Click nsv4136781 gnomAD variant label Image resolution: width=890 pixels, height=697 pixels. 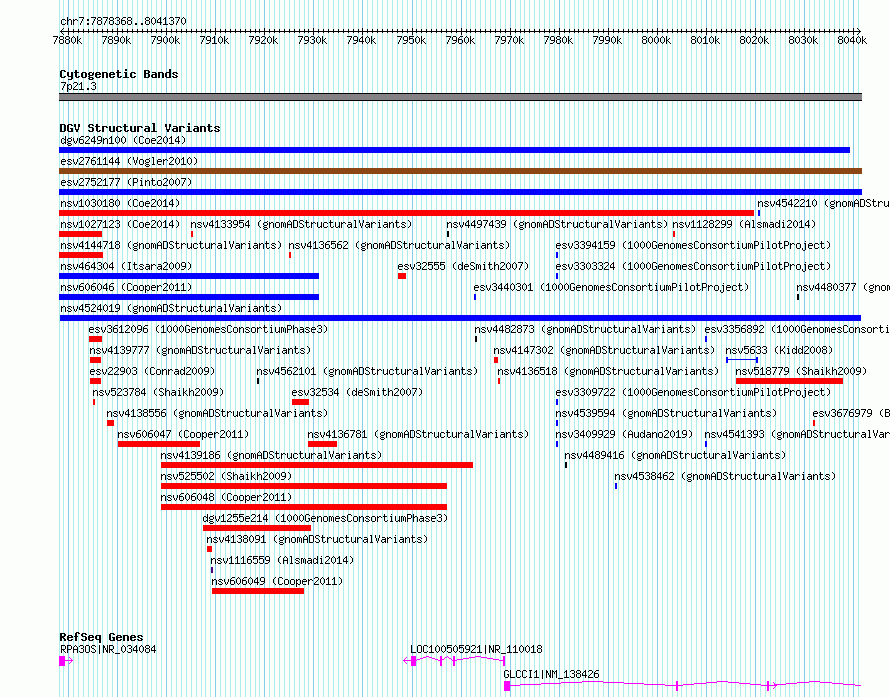[418, 434]
